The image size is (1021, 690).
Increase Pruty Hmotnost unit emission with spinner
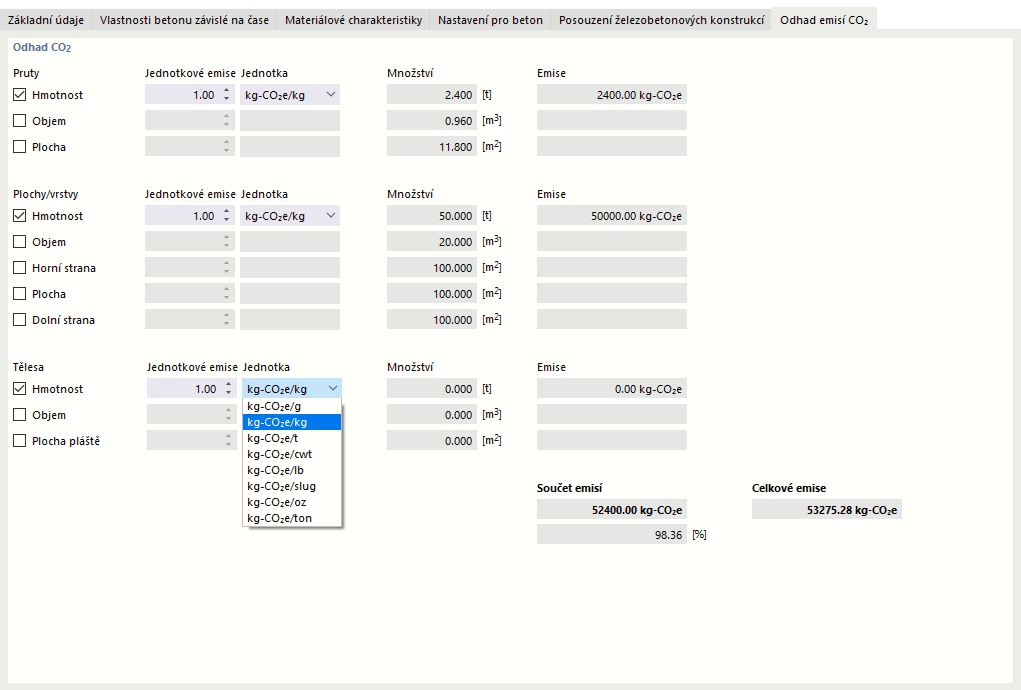point(227,90)
